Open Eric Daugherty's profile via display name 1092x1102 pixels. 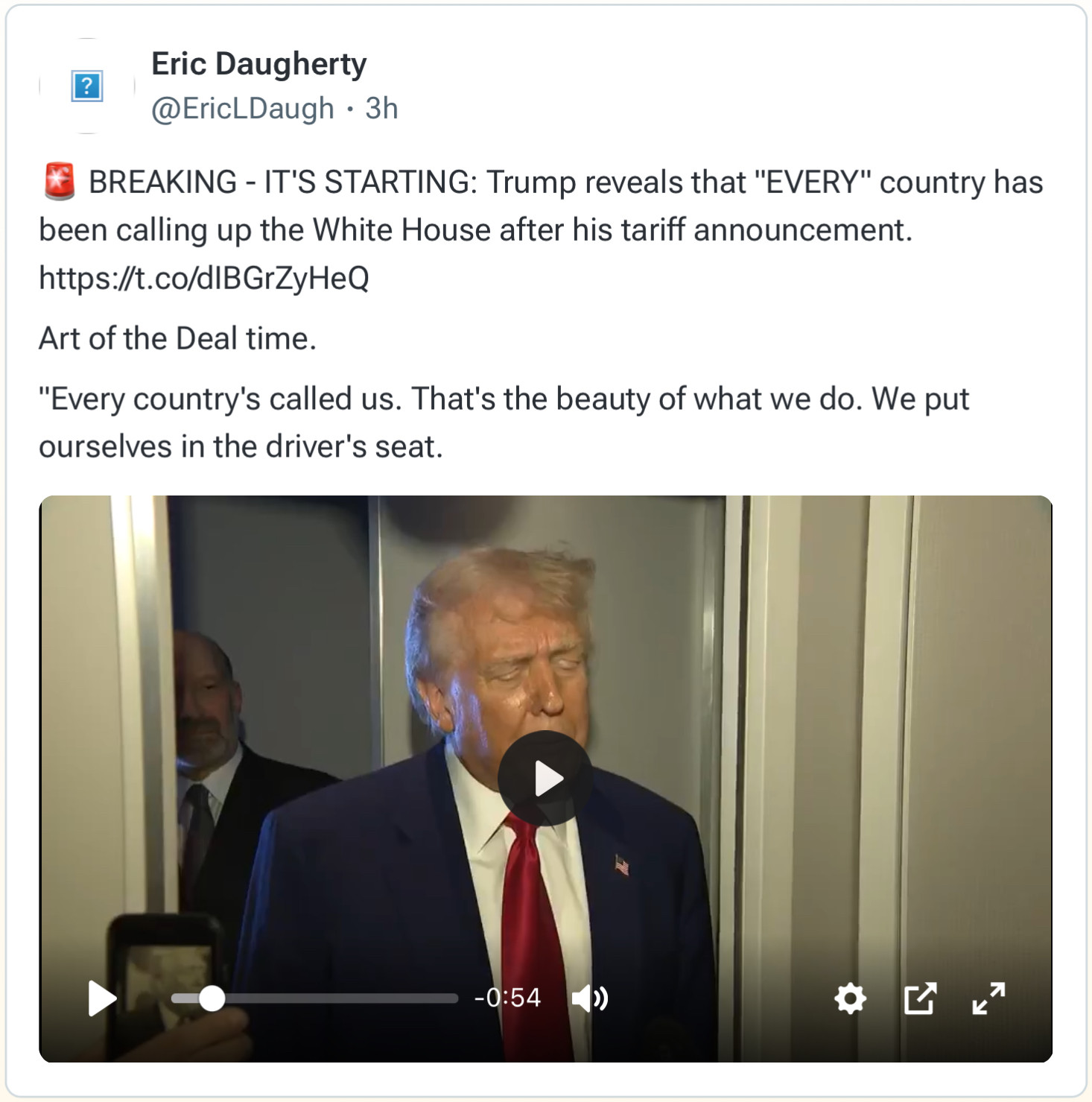pyautogui.click(x=259, y=64)
